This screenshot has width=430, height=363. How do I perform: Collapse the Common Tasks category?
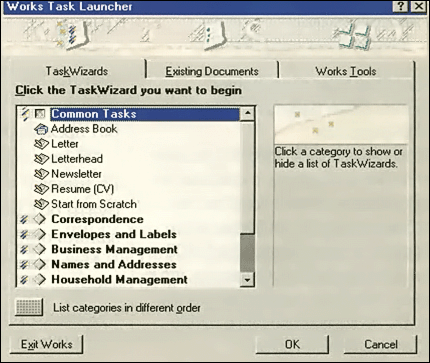point(94,114)
